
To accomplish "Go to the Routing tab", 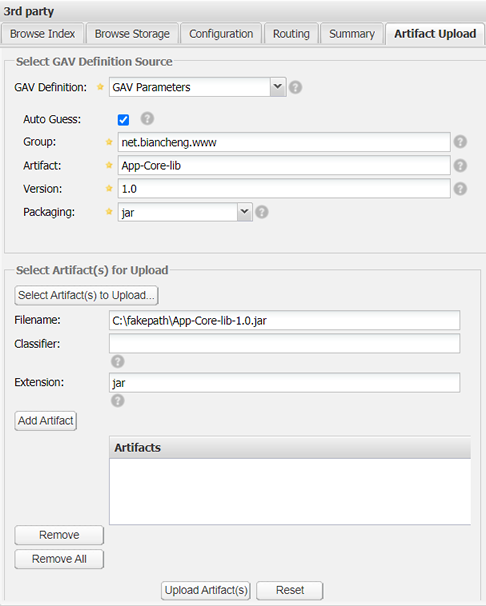I will (x=291, y=34).
